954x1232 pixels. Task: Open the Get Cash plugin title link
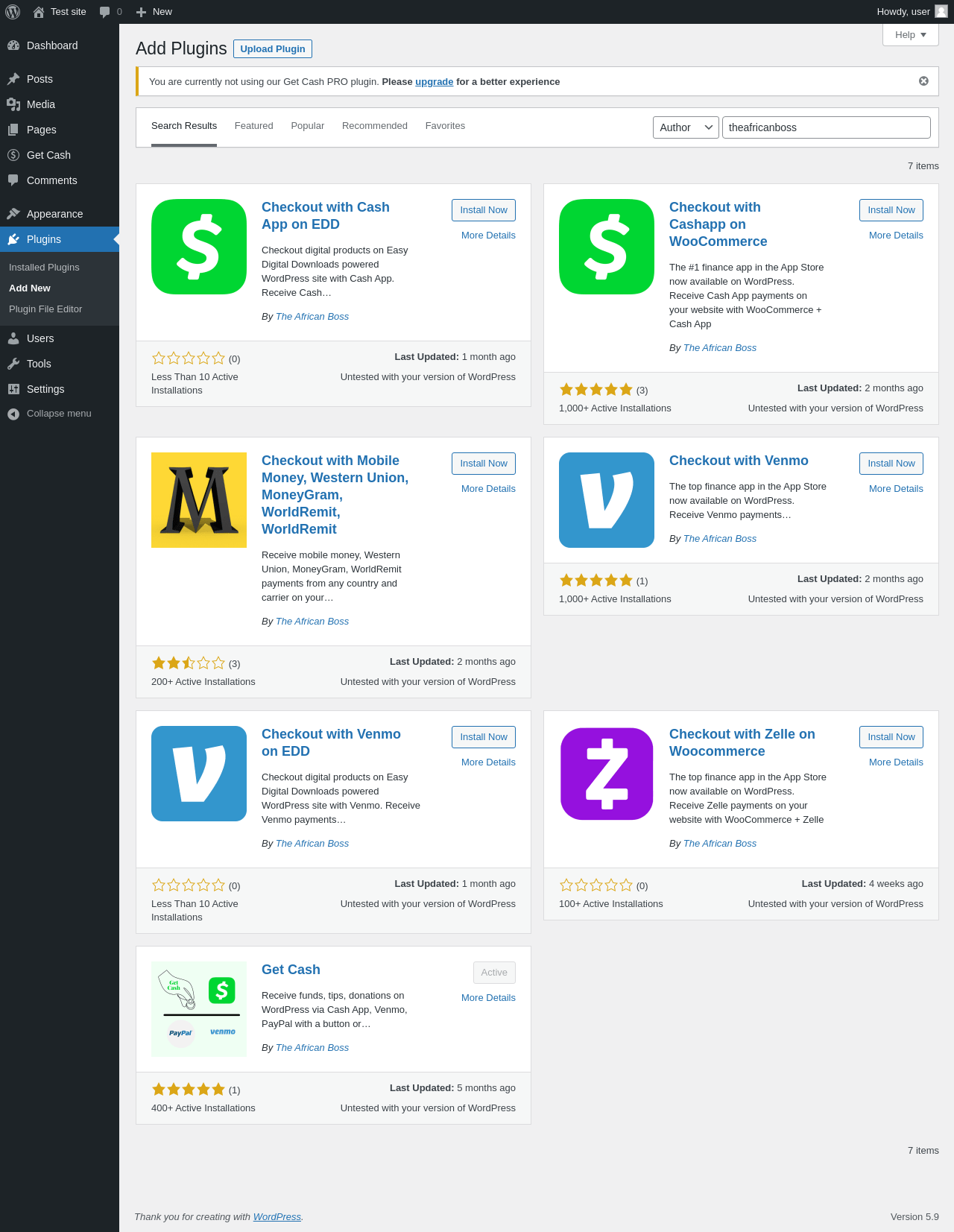(x=291, y=970)
